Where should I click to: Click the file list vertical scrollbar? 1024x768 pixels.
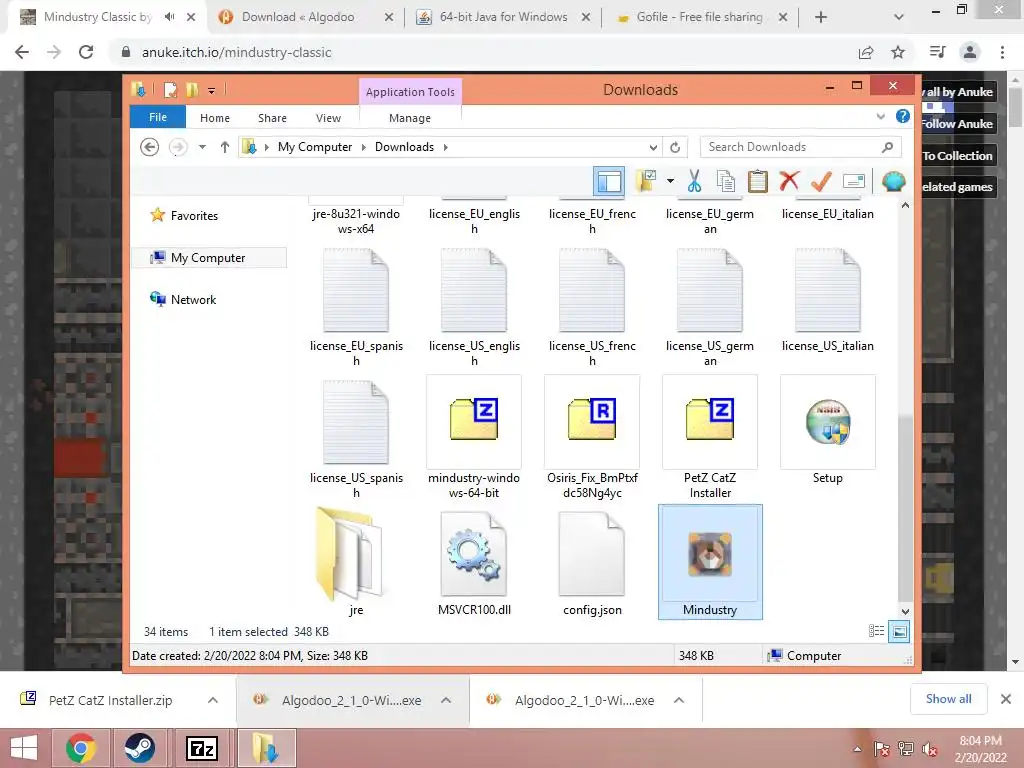click(x=904, y=506)
